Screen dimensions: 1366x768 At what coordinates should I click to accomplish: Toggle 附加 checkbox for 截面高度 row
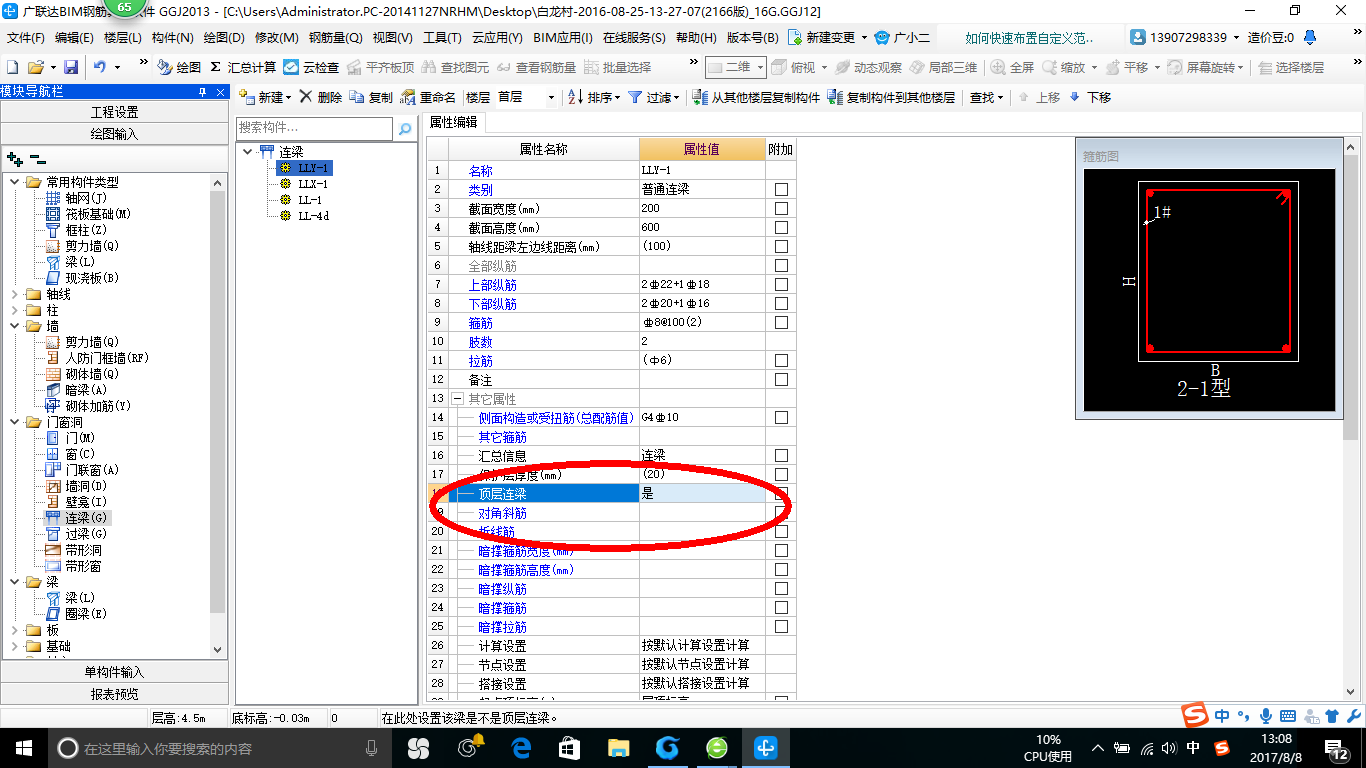coord(781,227)
